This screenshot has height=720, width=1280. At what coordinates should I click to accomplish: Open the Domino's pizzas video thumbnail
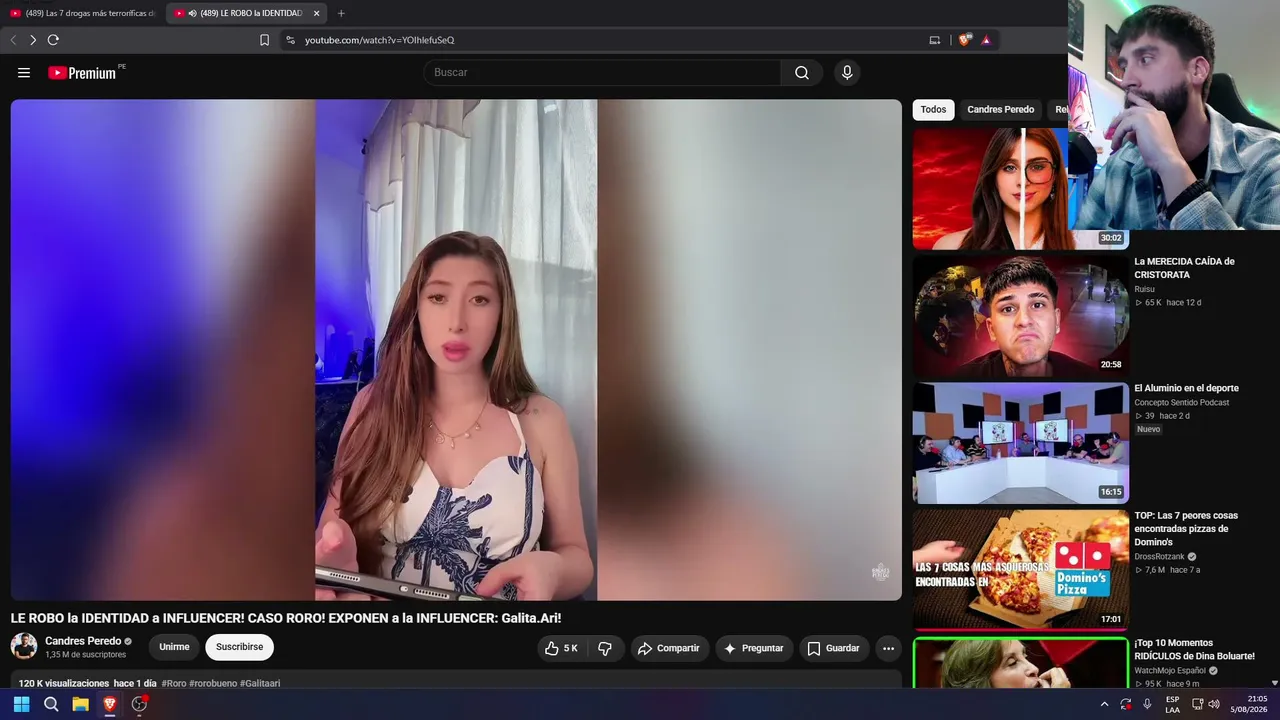tap(1020, 570)
